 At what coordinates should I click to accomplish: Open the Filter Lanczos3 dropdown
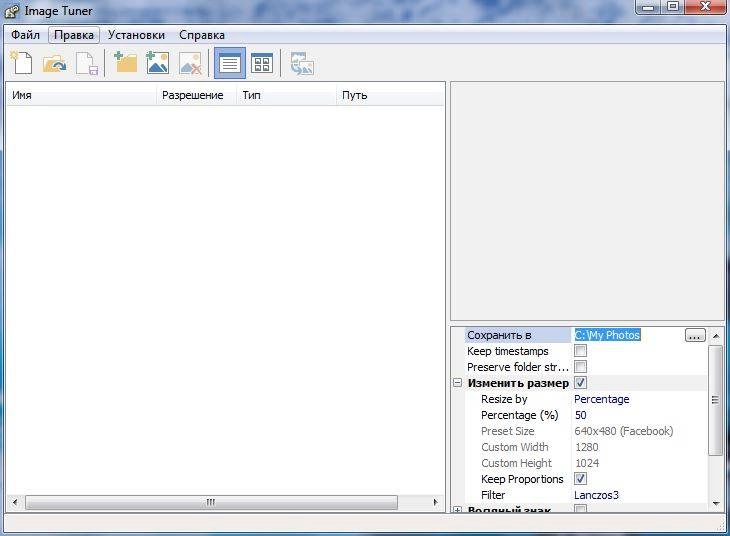pos(639,495)
